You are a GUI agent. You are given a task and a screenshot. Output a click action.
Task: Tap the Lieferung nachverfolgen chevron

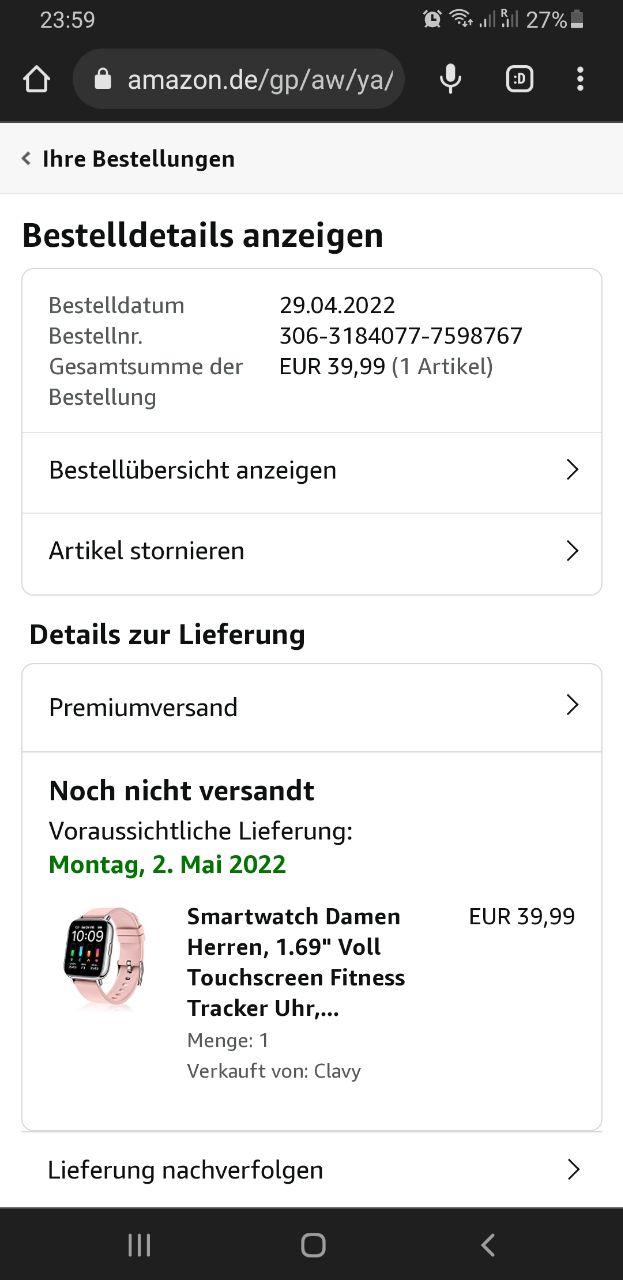tap(573, 1169)
